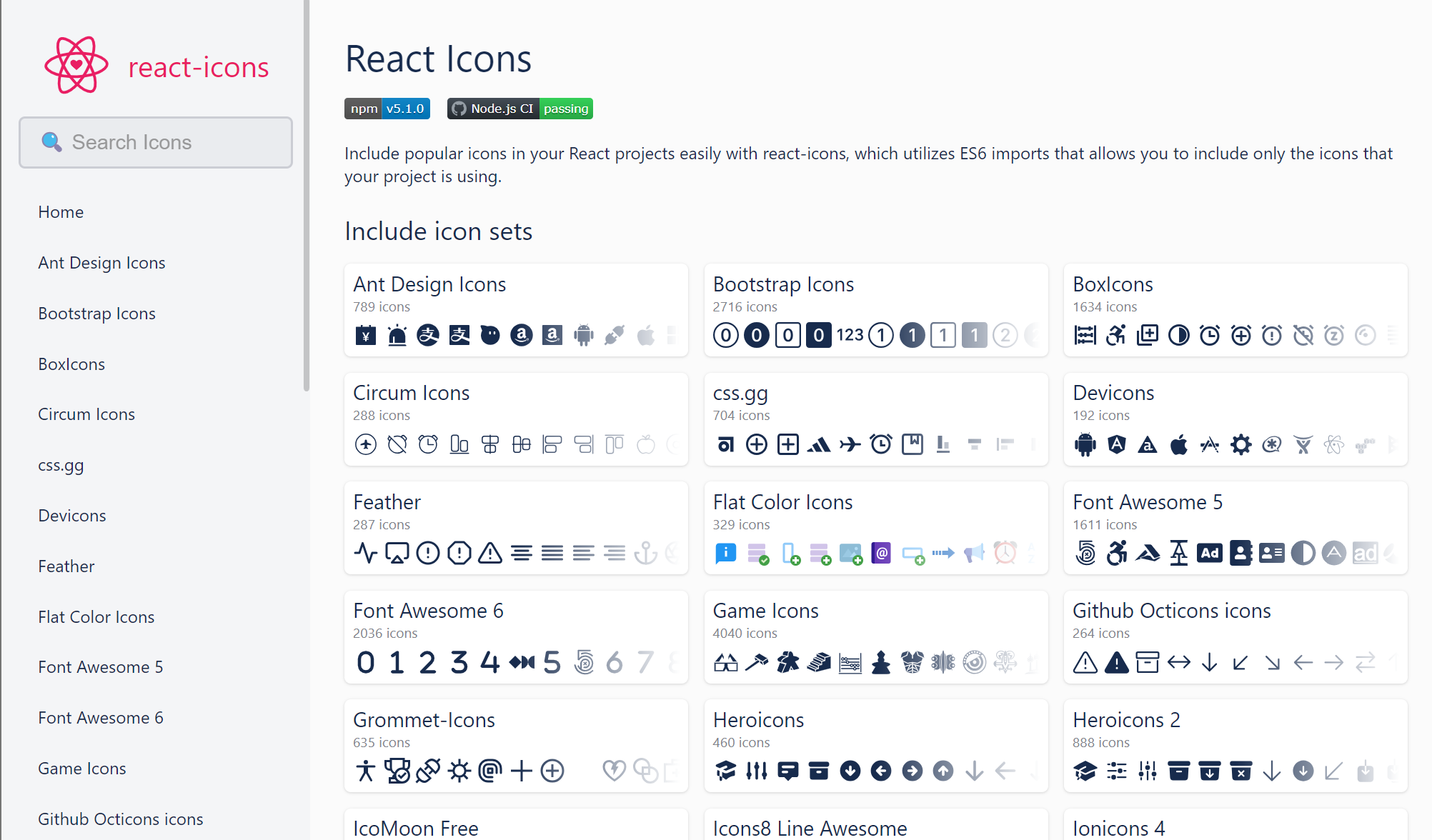Click the @ mention icon in Grommet-Icons
Screen dimensions: 1432x840
pos(490,771)
